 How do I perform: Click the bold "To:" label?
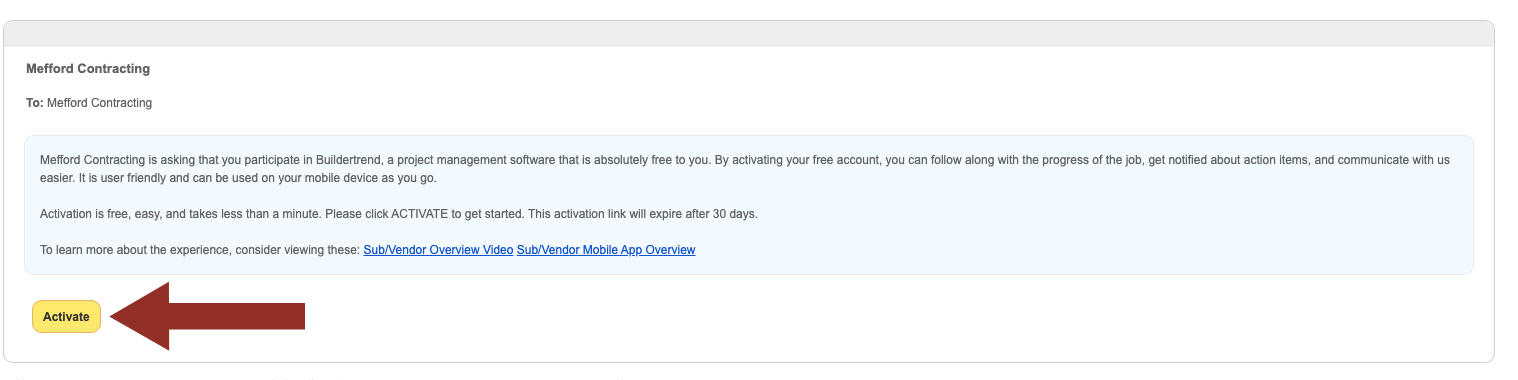pyautogui.click(x=35, y=103)
